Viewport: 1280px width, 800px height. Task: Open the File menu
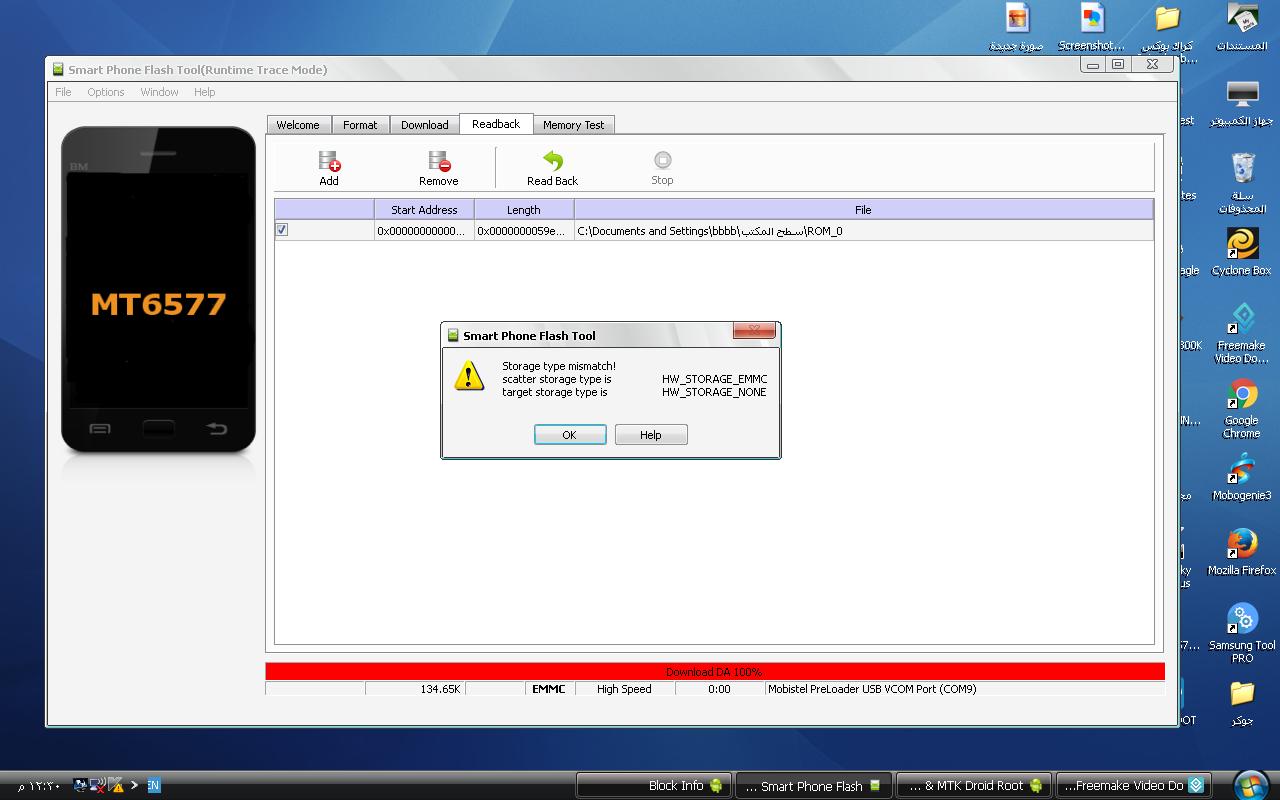[63, 92]
